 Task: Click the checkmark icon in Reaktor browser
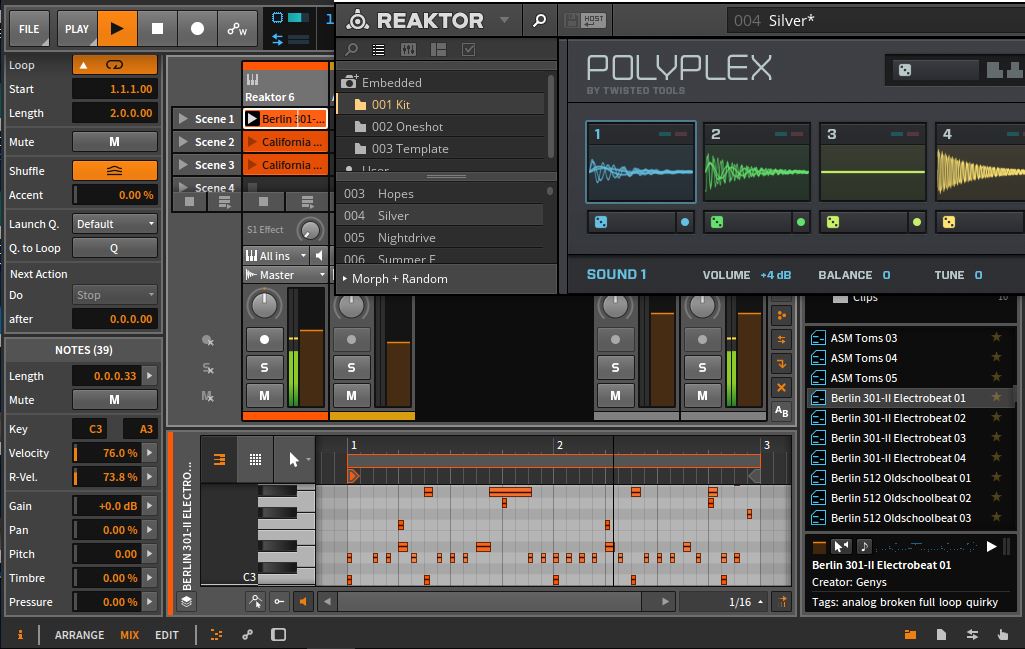click(x=468, y=50)
